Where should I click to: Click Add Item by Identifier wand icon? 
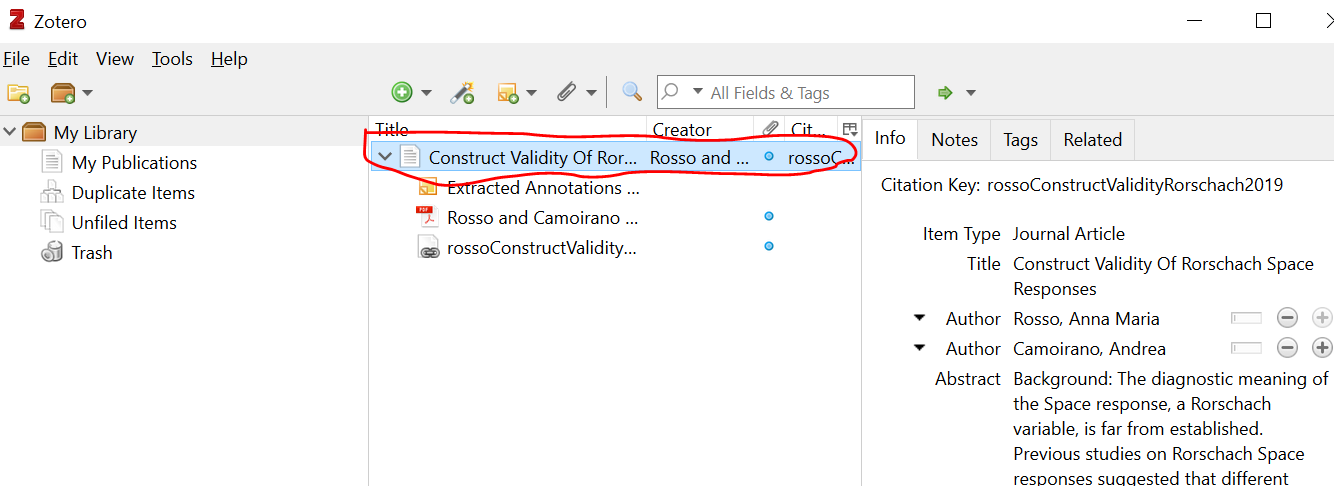pyautogui.click(x=461, y=93)
